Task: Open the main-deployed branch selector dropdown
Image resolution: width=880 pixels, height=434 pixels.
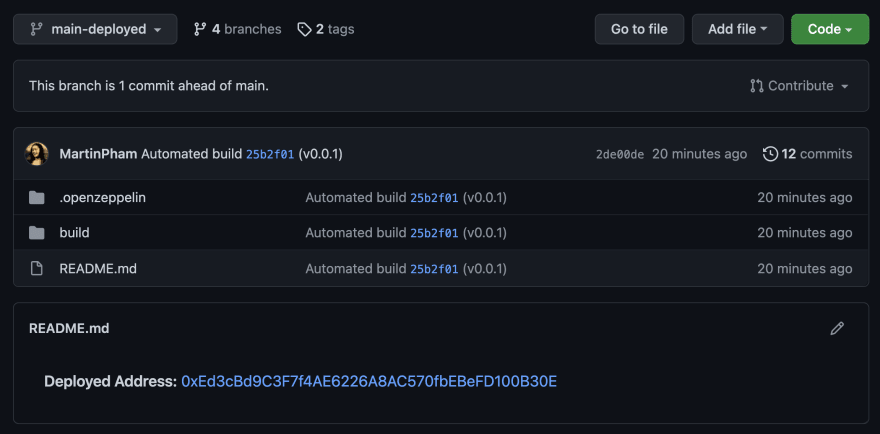Action: (95, 29)
